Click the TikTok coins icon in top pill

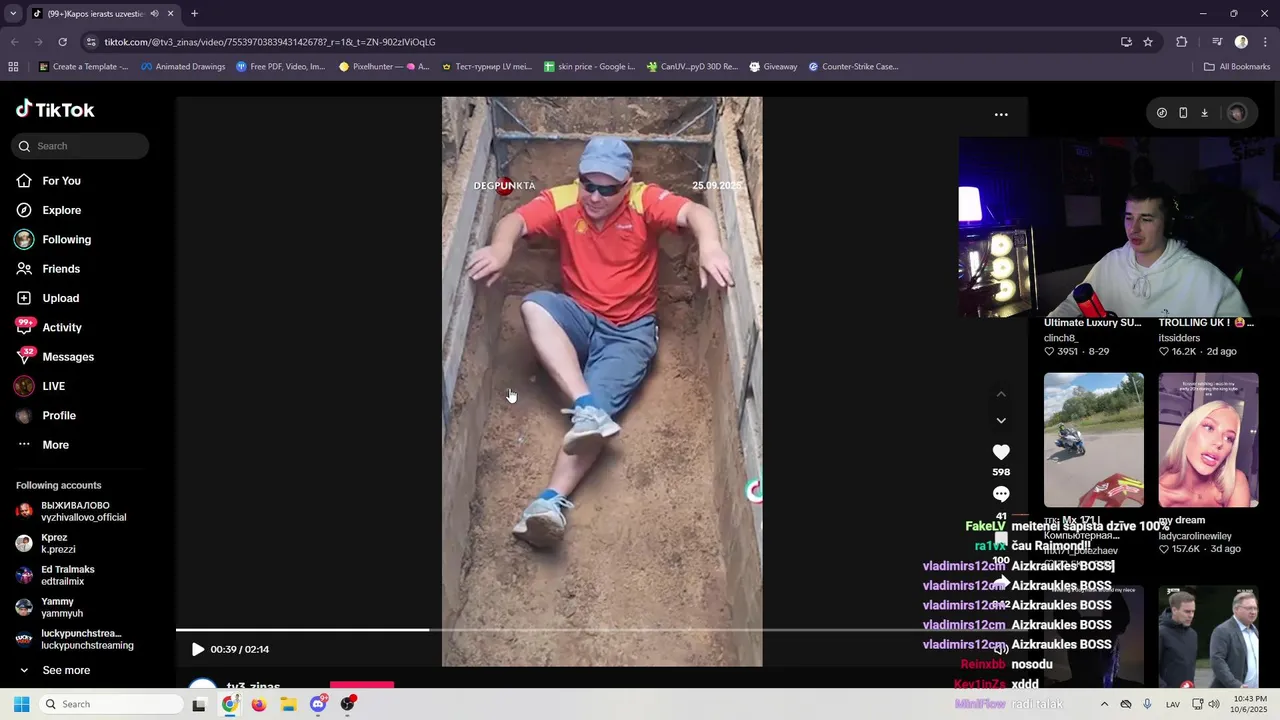pyautogui.click(x=1162, y=113)
